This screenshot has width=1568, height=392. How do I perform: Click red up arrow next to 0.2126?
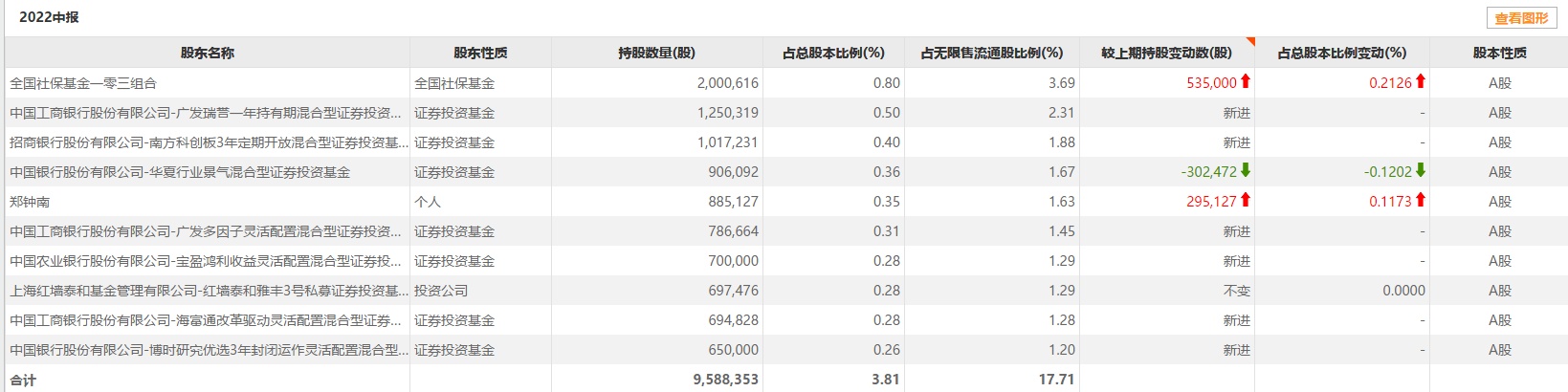point(1421,82)
